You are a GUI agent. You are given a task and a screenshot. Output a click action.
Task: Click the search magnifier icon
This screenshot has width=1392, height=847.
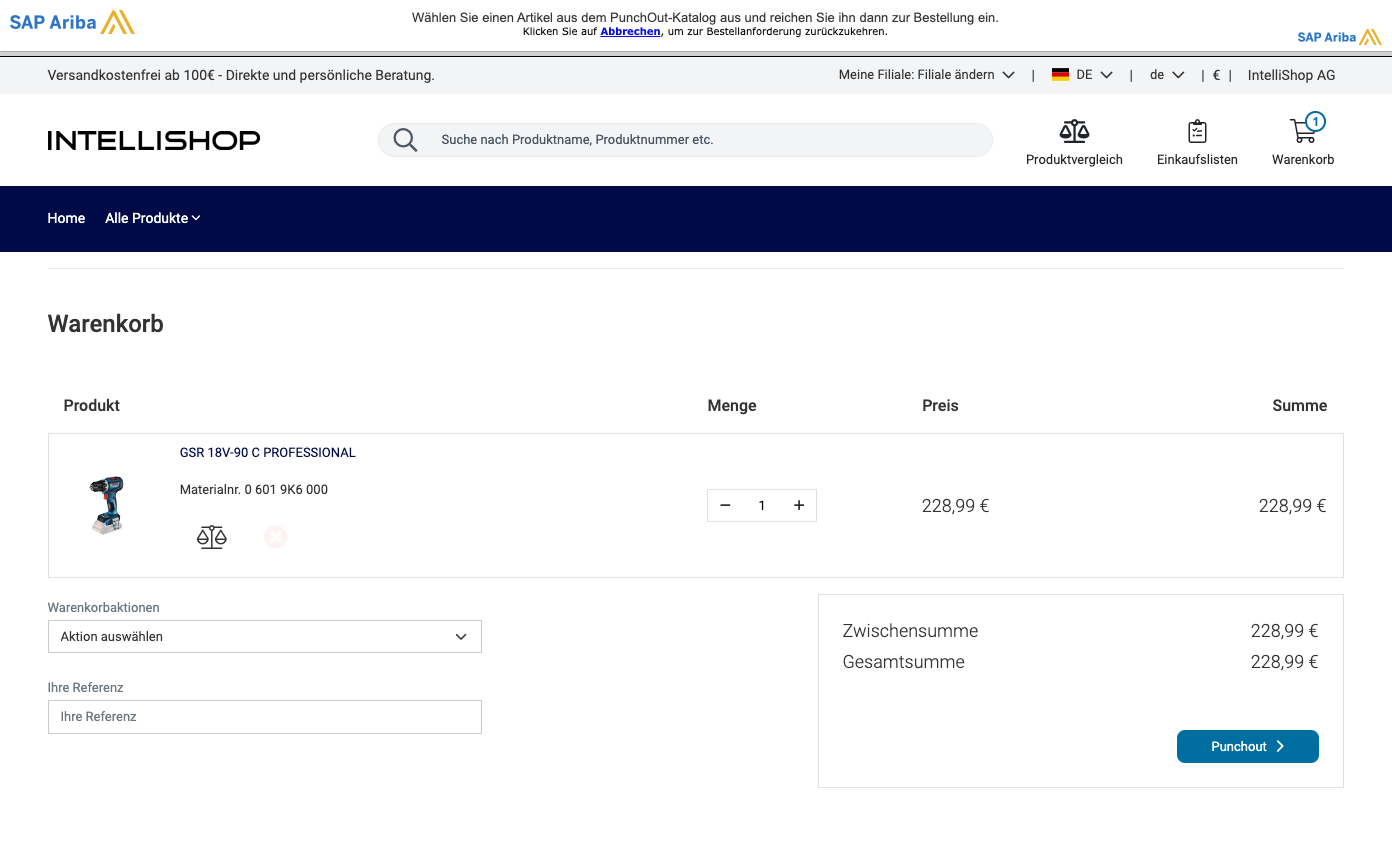click(x=405, y=140)
